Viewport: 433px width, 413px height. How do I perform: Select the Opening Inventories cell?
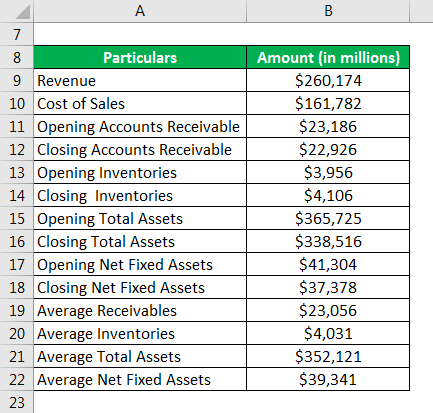pyautogui.click(x=140, y=172)
